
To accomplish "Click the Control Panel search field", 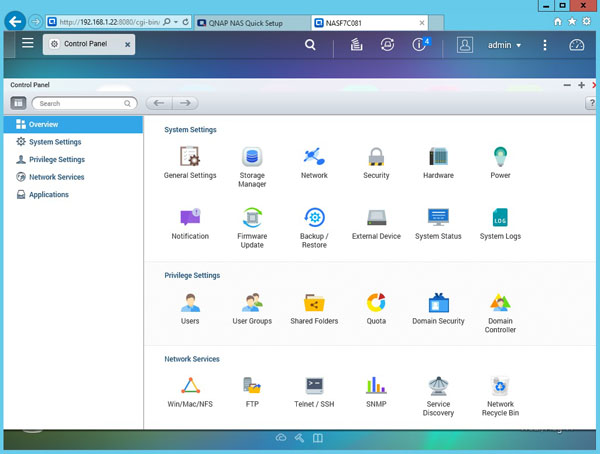I will tap(85, 103).
